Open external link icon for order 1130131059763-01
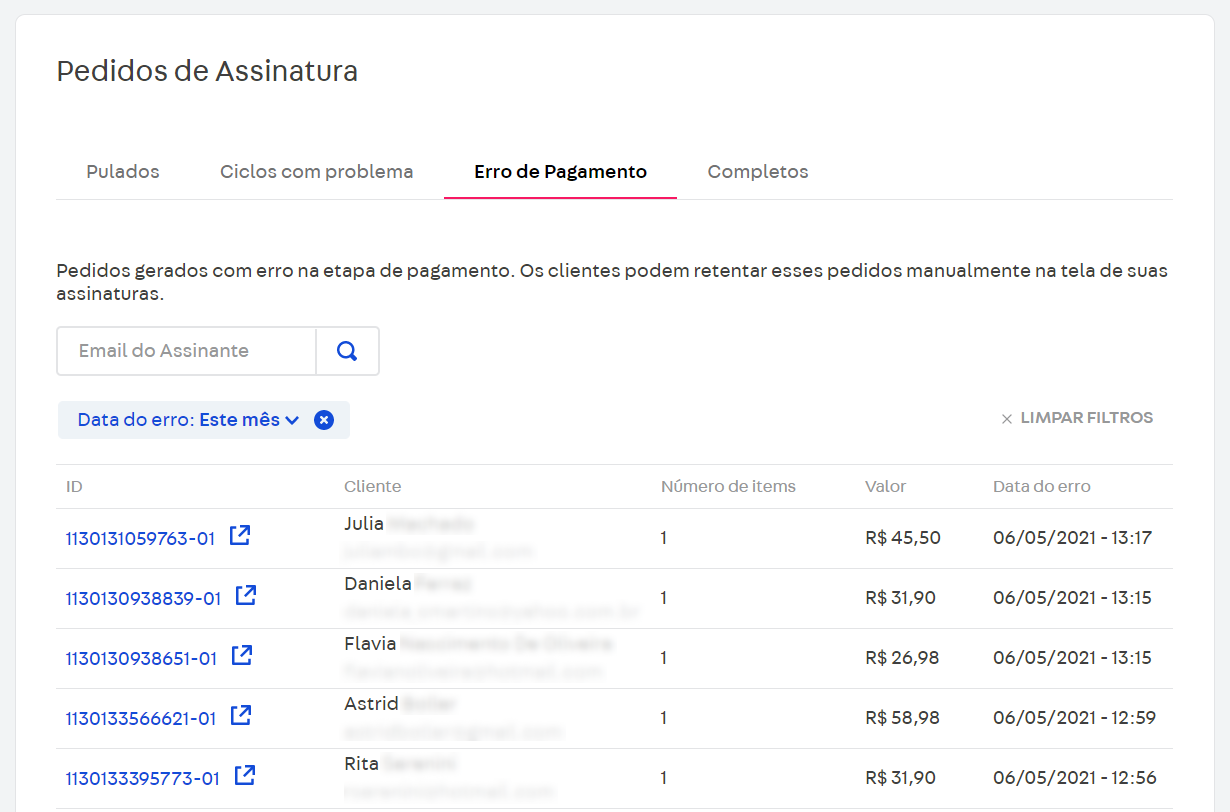The width and height of the screenshot is (1230, 812). [239, 535]
